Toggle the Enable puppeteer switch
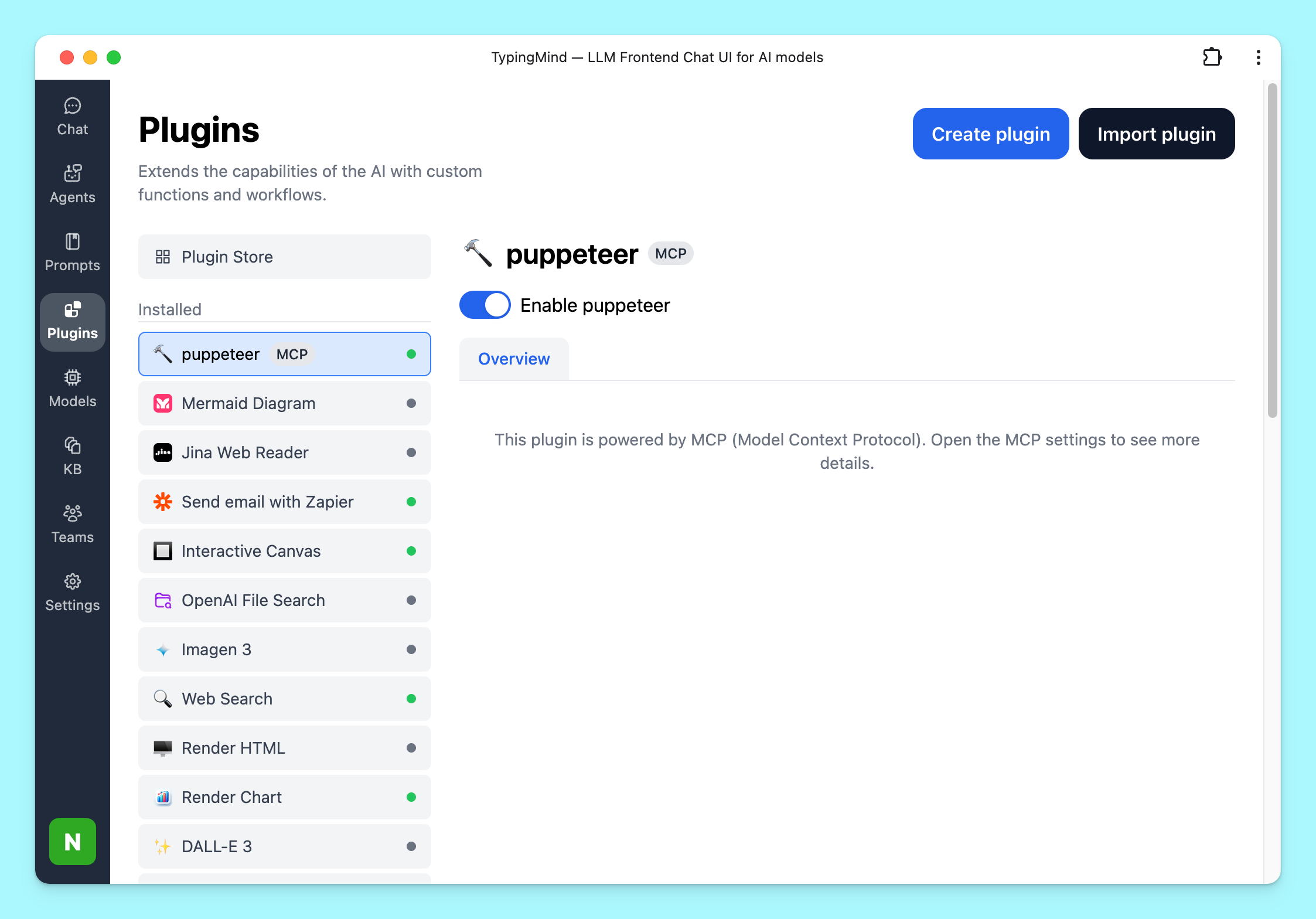1316x919 pixels. [485, 305]
